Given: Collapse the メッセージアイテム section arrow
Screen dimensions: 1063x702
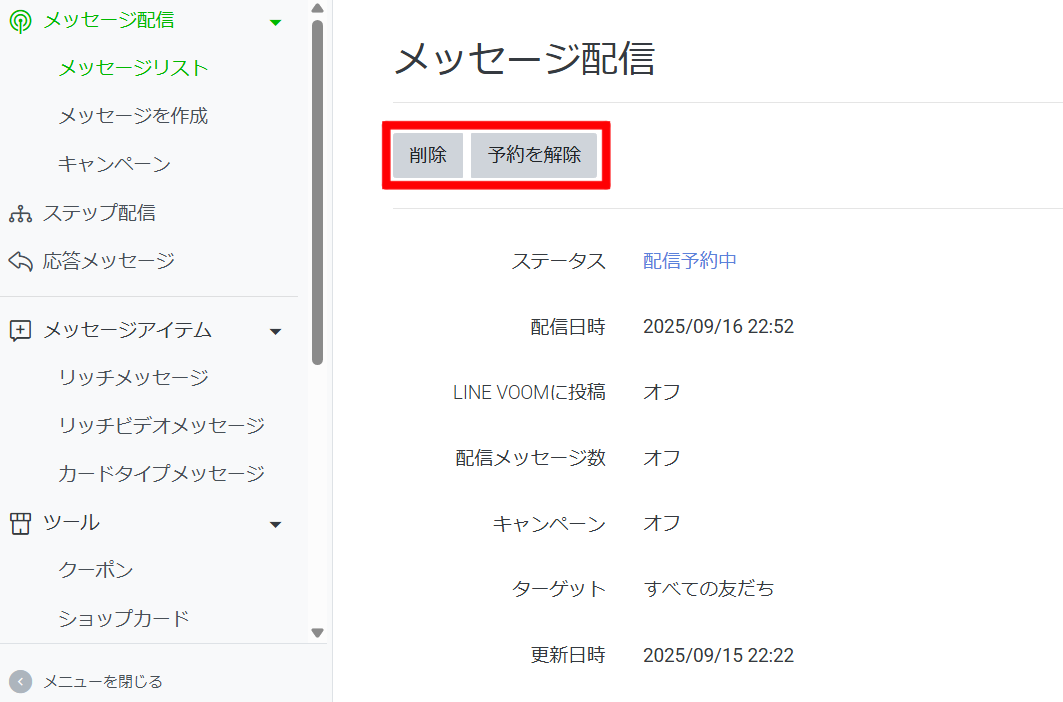Looking at the screenshot, I should tap(276, 331).
